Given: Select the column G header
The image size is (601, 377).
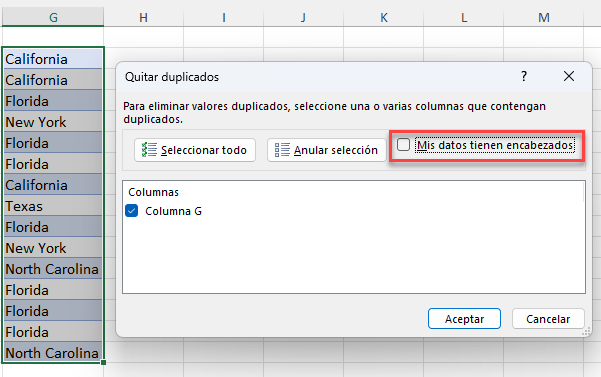Looking at the screenshot, I should (x=53, y=17).
